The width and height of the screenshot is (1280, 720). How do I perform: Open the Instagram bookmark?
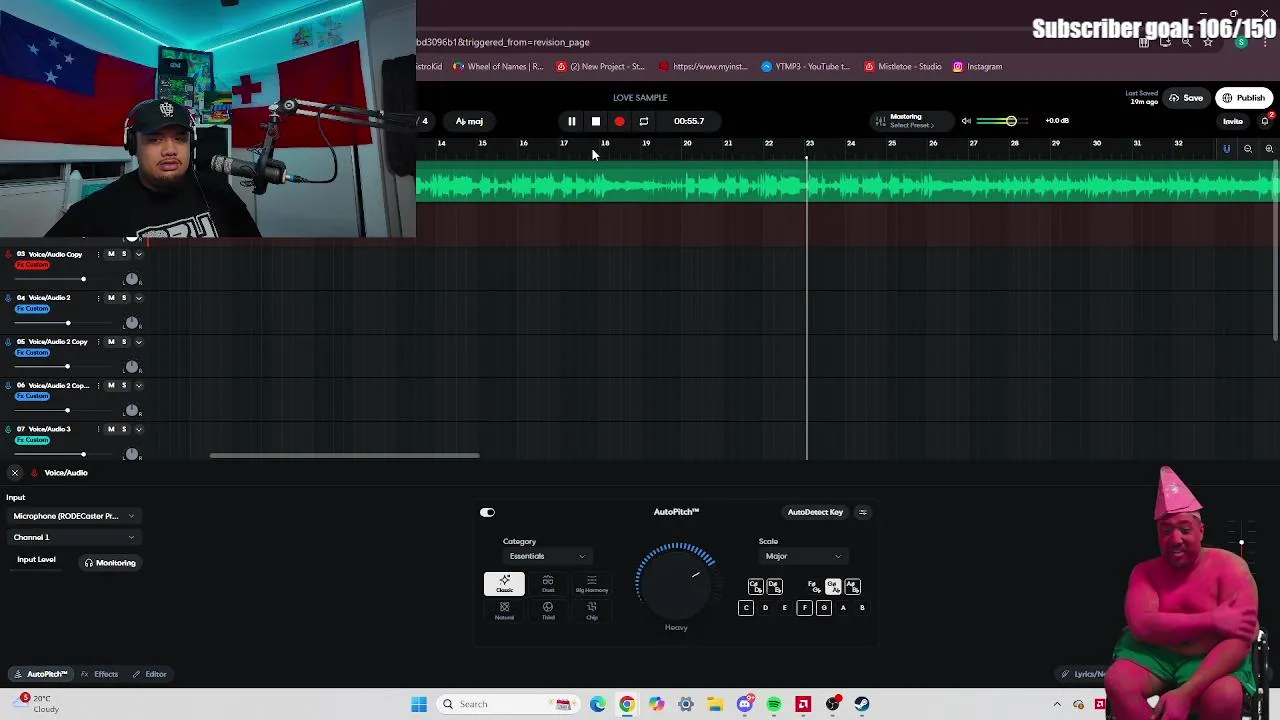tap(978, 67)
